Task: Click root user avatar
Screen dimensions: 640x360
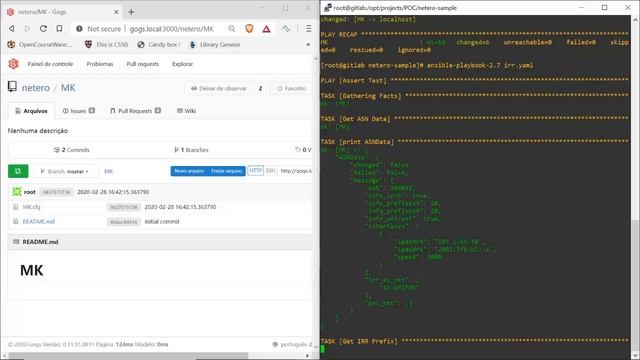Action: (x=17, y=191)
